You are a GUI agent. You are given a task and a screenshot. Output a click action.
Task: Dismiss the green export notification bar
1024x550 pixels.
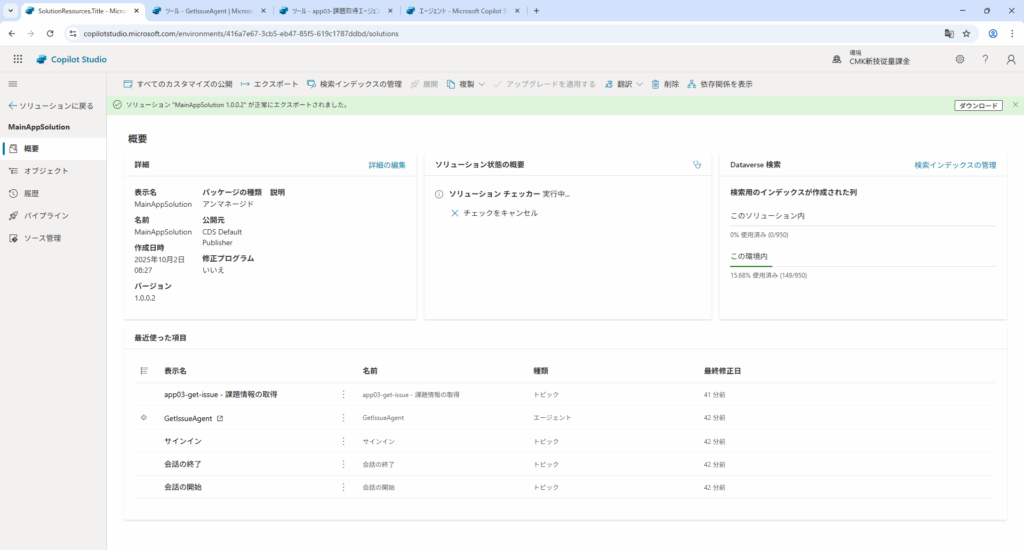pos(1015,105)
